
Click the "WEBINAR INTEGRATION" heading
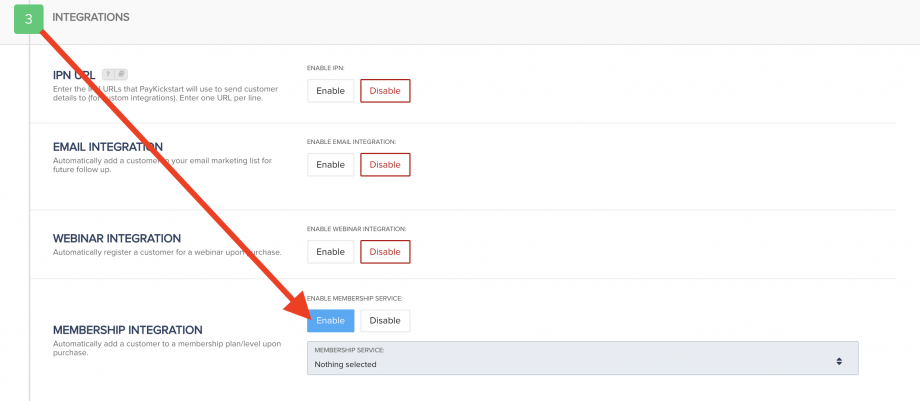tap(117, 238)
